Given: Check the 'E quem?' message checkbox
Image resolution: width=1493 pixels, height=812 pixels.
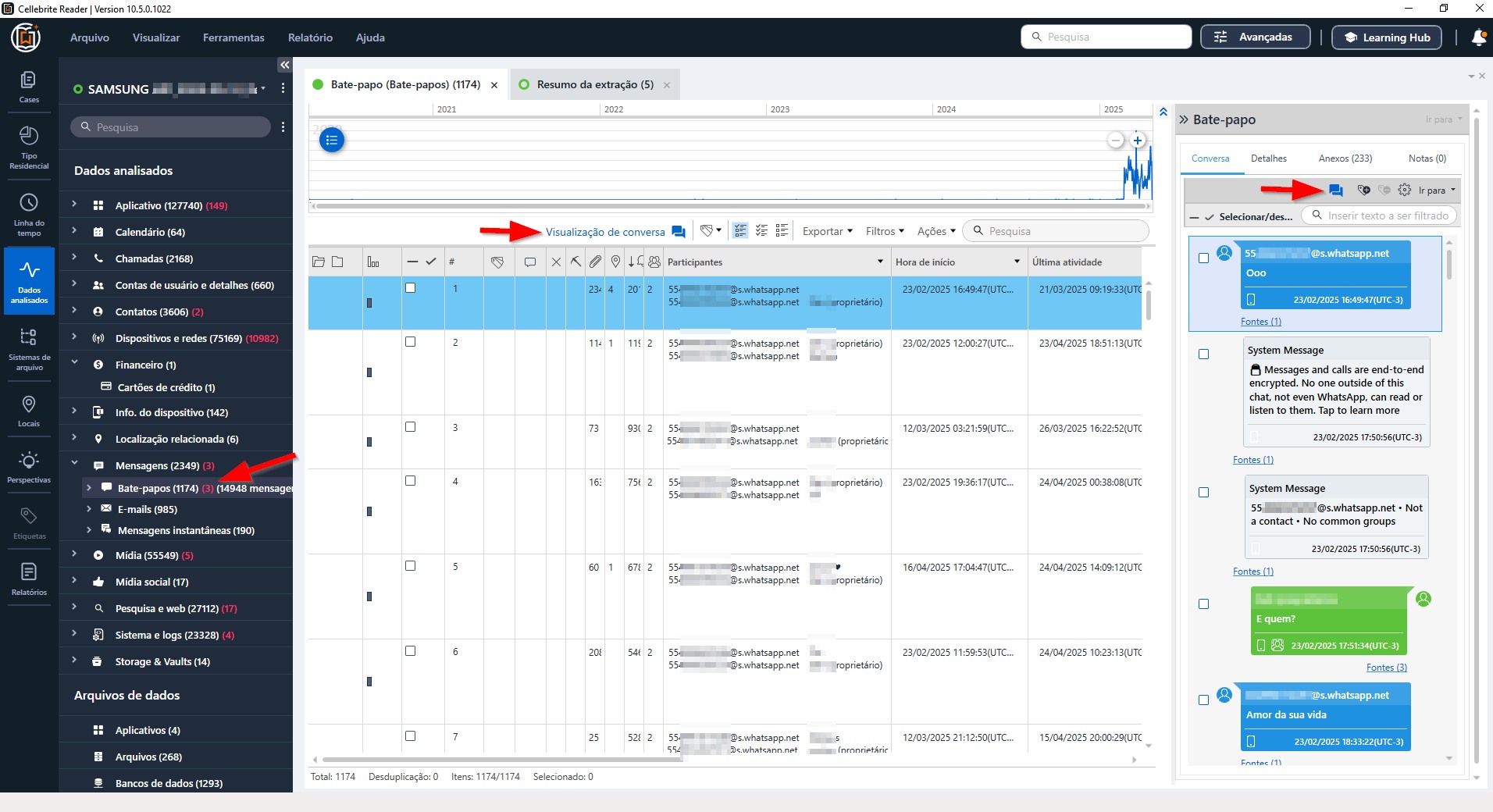Looking at the screenshot, I should [1203, 604].
